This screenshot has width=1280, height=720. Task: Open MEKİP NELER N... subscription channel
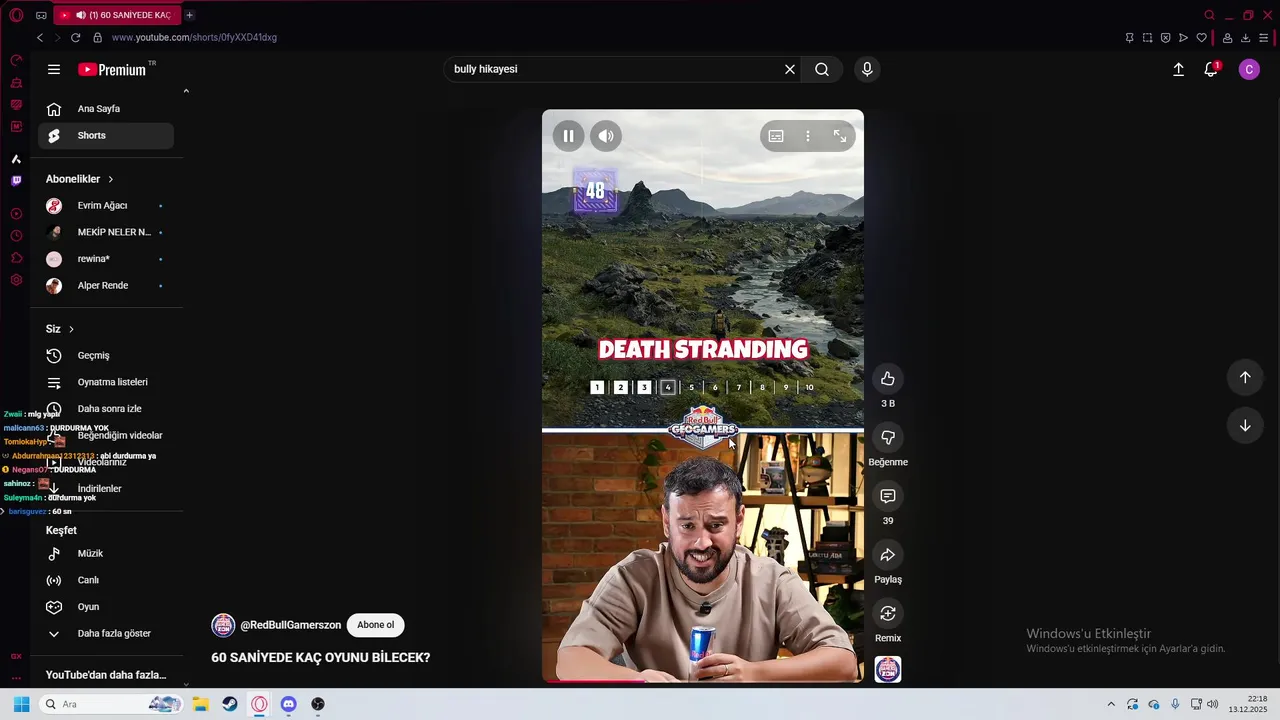coord(106,232)
